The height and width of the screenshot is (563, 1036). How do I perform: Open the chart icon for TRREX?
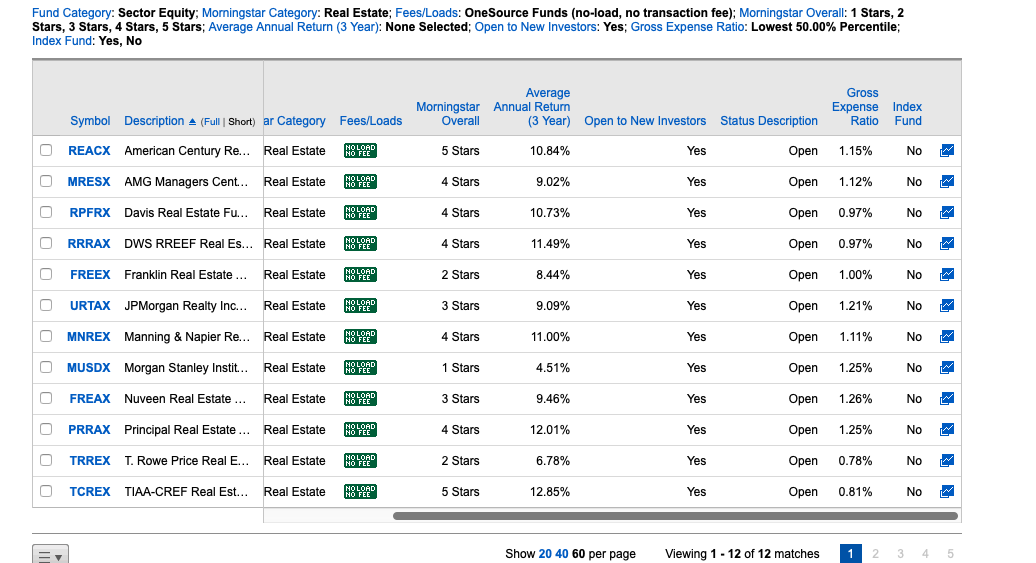pos(947,461)
